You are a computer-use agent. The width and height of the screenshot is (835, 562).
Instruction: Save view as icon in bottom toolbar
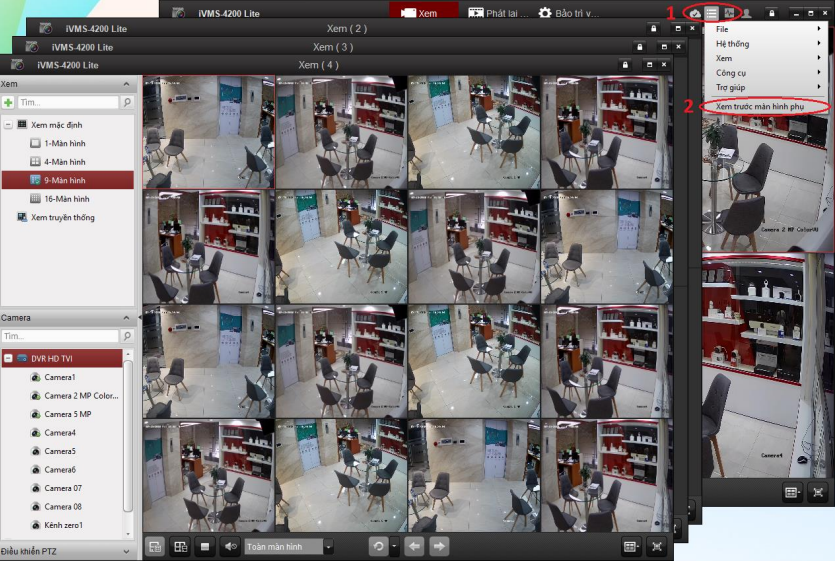[x=181, y=547]
